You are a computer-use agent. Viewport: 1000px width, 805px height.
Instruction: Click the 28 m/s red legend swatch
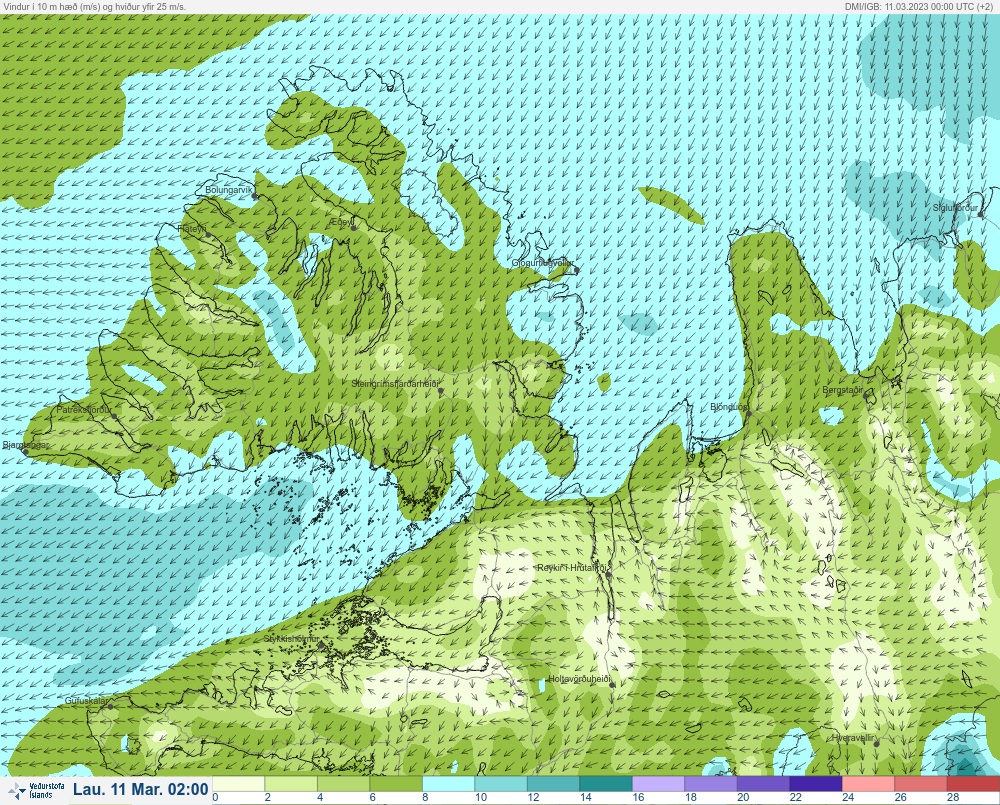pyautogui.click(x=973, y=783)
